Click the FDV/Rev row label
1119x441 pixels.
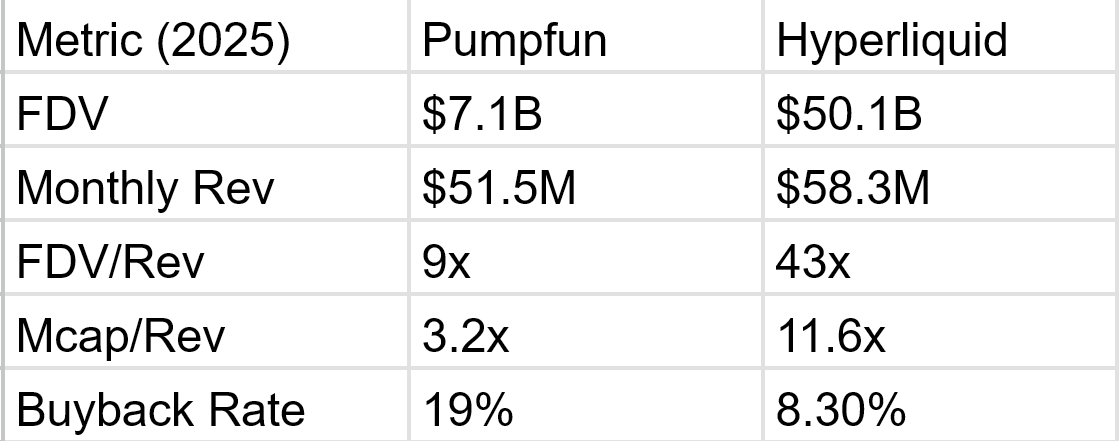110,263
